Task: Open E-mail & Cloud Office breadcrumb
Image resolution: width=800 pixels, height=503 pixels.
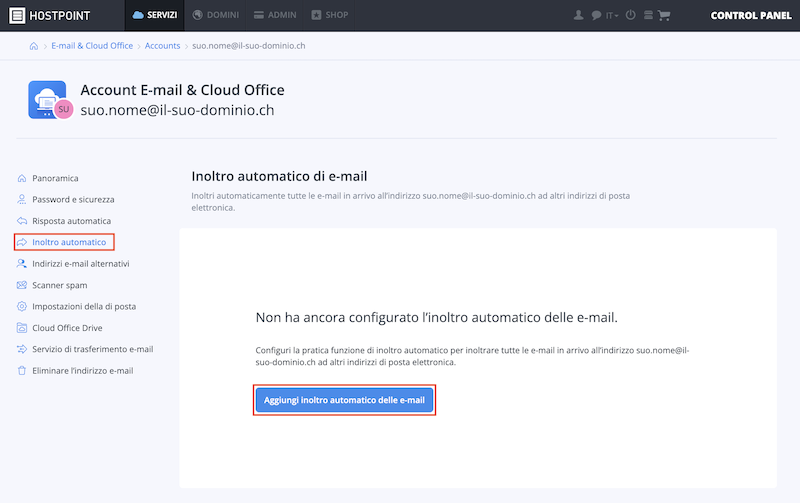Action: (92, 46)
